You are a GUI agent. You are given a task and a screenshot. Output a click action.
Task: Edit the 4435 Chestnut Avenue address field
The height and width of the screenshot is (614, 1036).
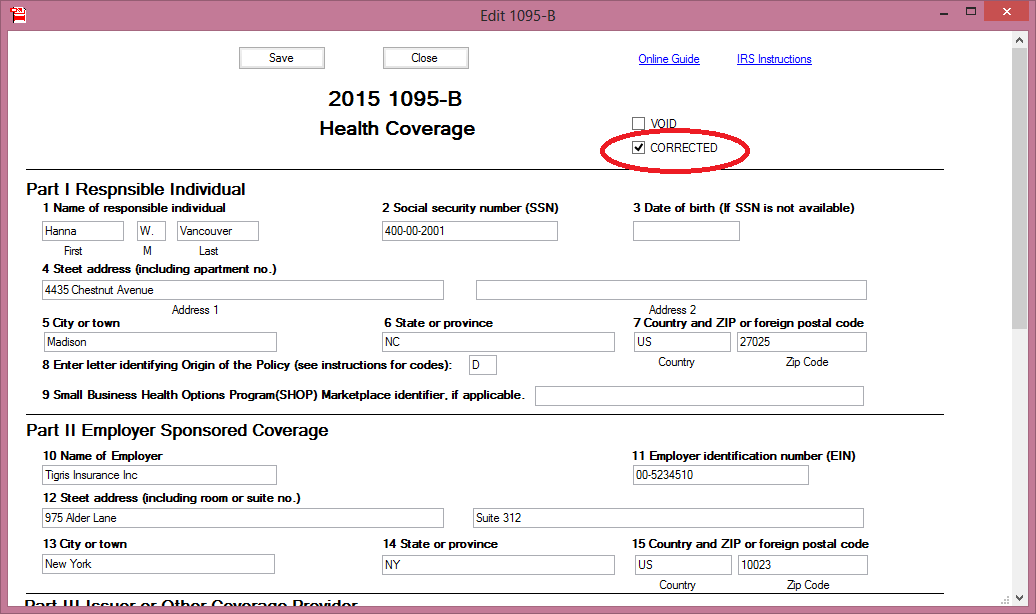pyautogui.click(x=243, y=290)
